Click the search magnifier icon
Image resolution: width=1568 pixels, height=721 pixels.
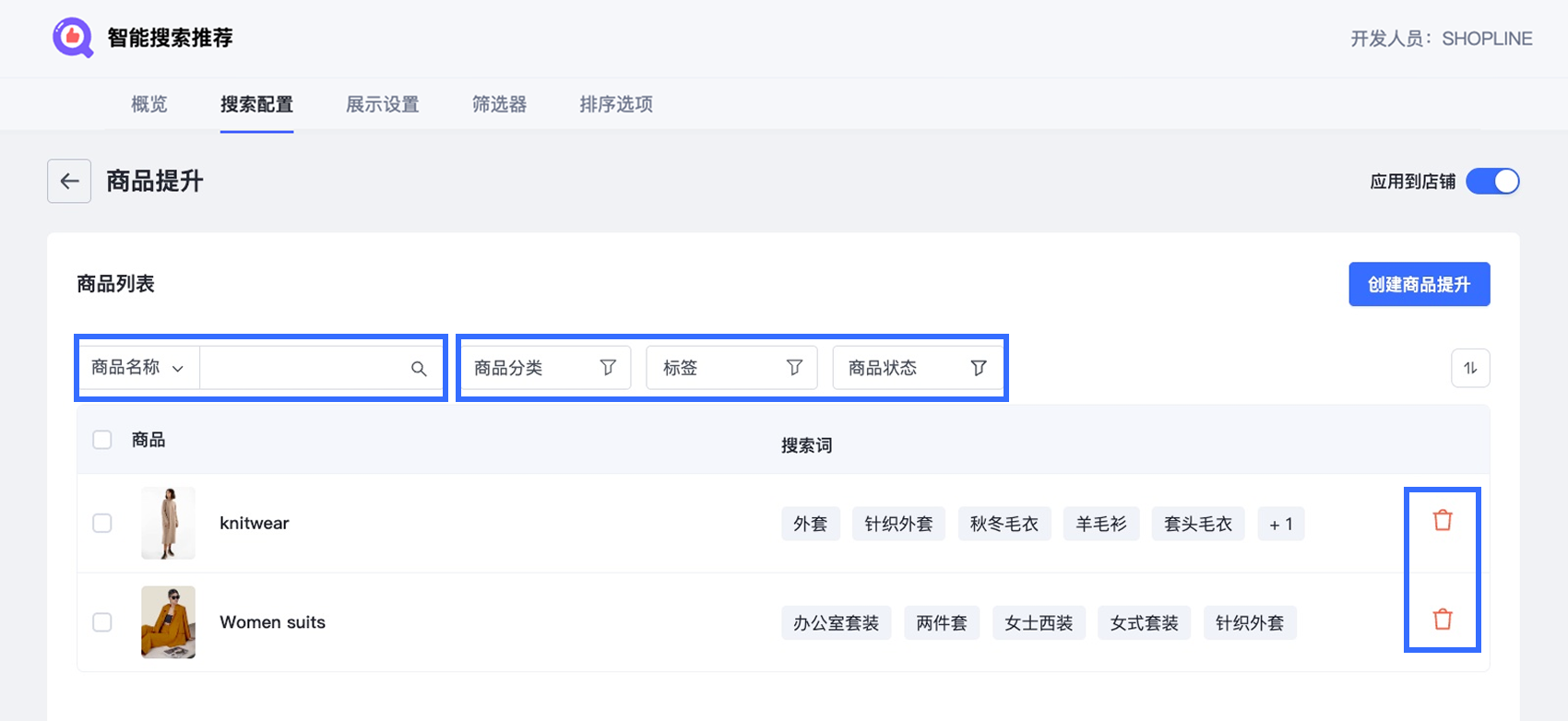(419, 369)
